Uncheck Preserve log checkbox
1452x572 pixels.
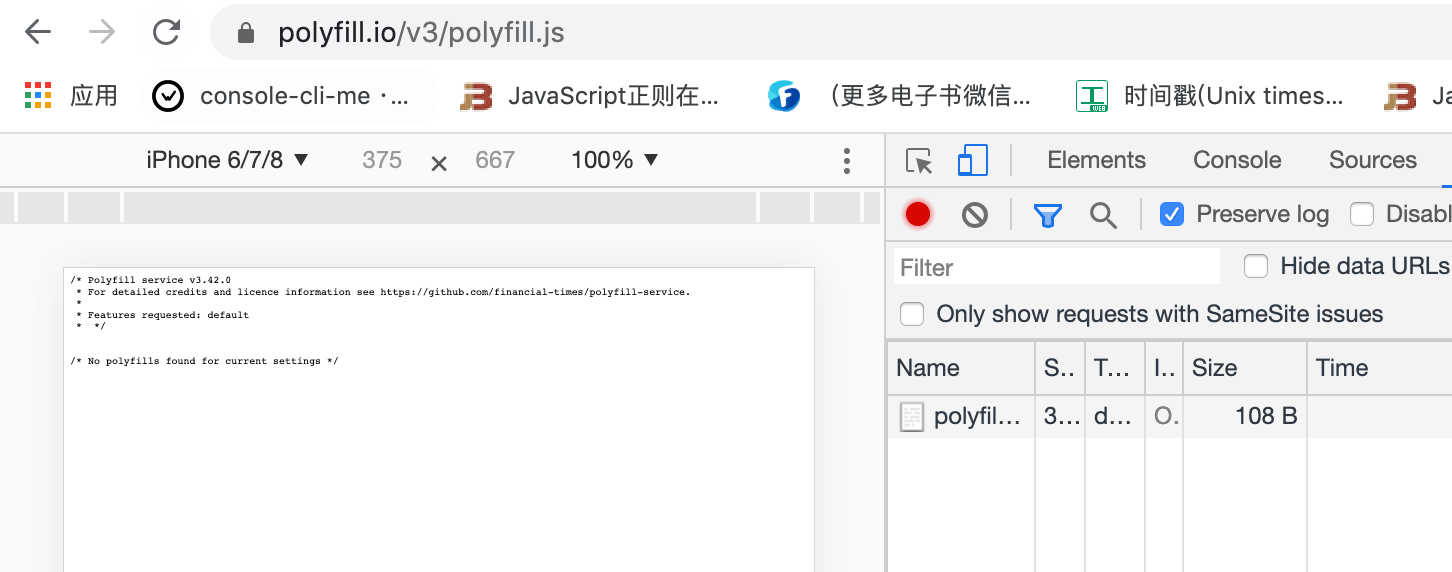(1172, 214)
